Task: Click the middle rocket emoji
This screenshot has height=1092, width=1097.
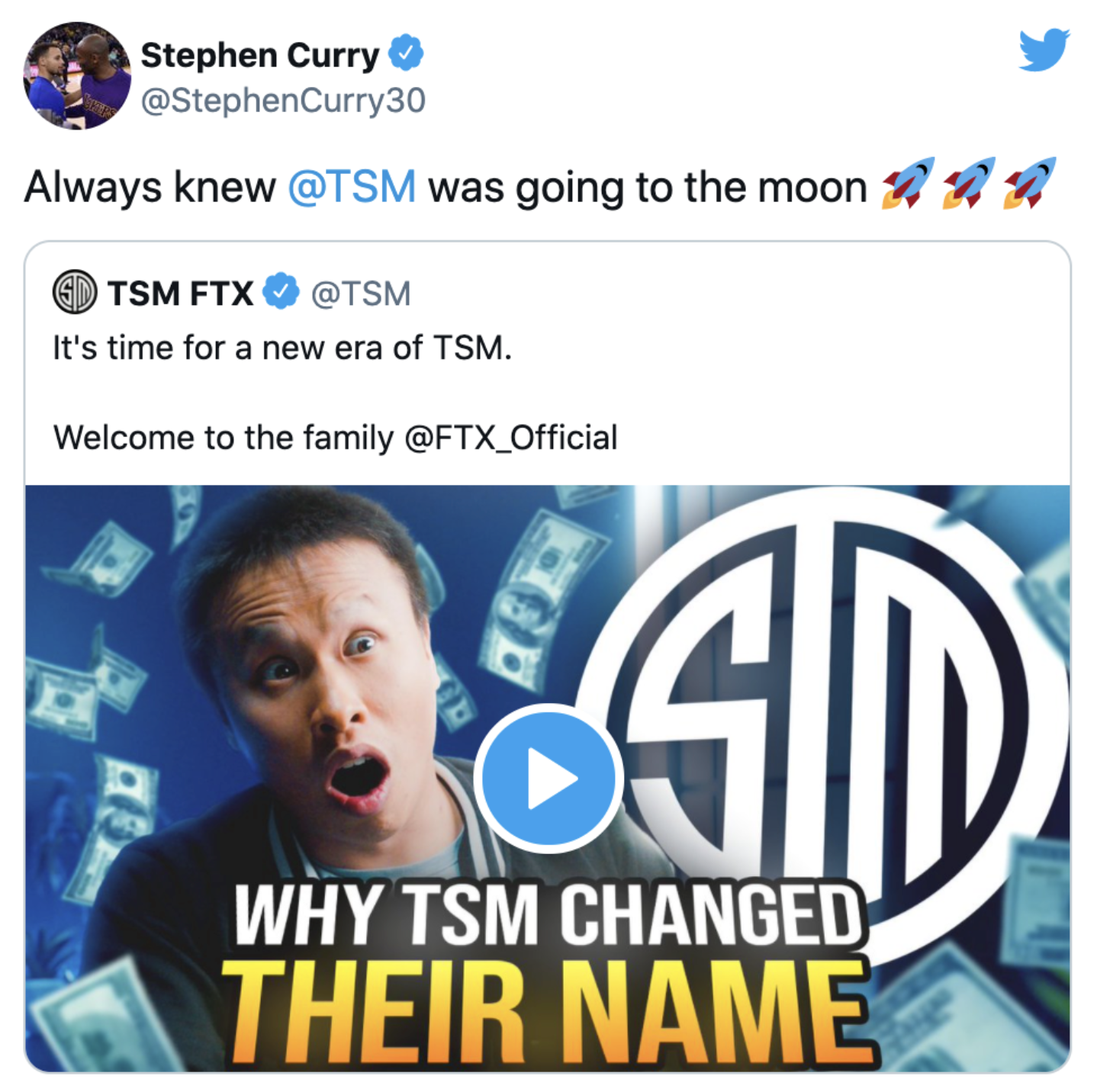Action: tap(969, 184)
